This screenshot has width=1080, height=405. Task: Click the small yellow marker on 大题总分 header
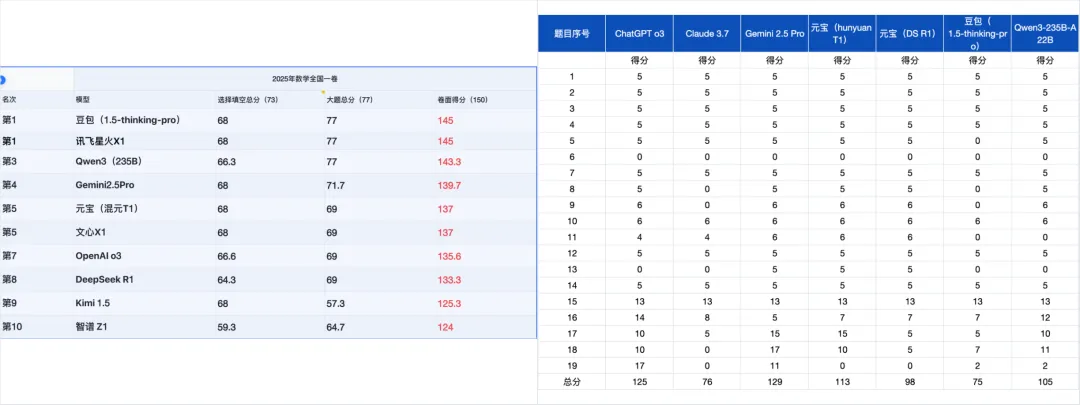(x=322, y=92)
